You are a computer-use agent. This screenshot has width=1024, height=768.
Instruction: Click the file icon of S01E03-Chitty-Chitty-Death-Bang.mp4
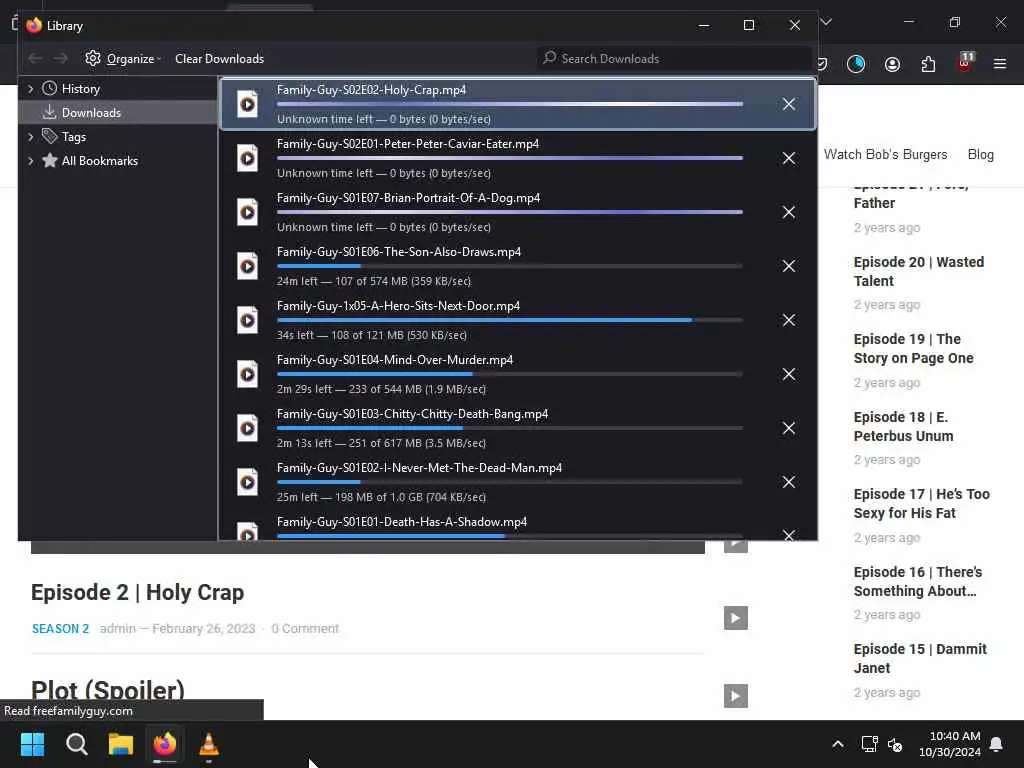[x=248, y=428]
